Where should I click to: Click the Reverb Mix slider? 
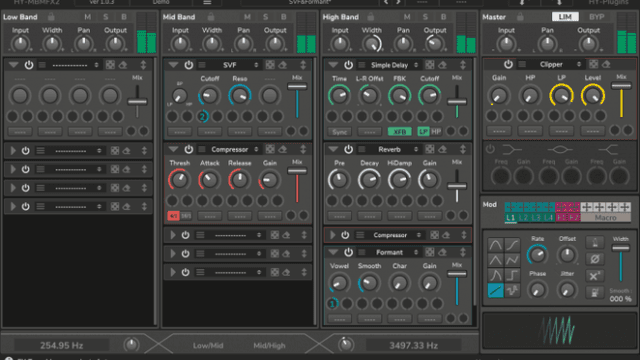(457, 186)
